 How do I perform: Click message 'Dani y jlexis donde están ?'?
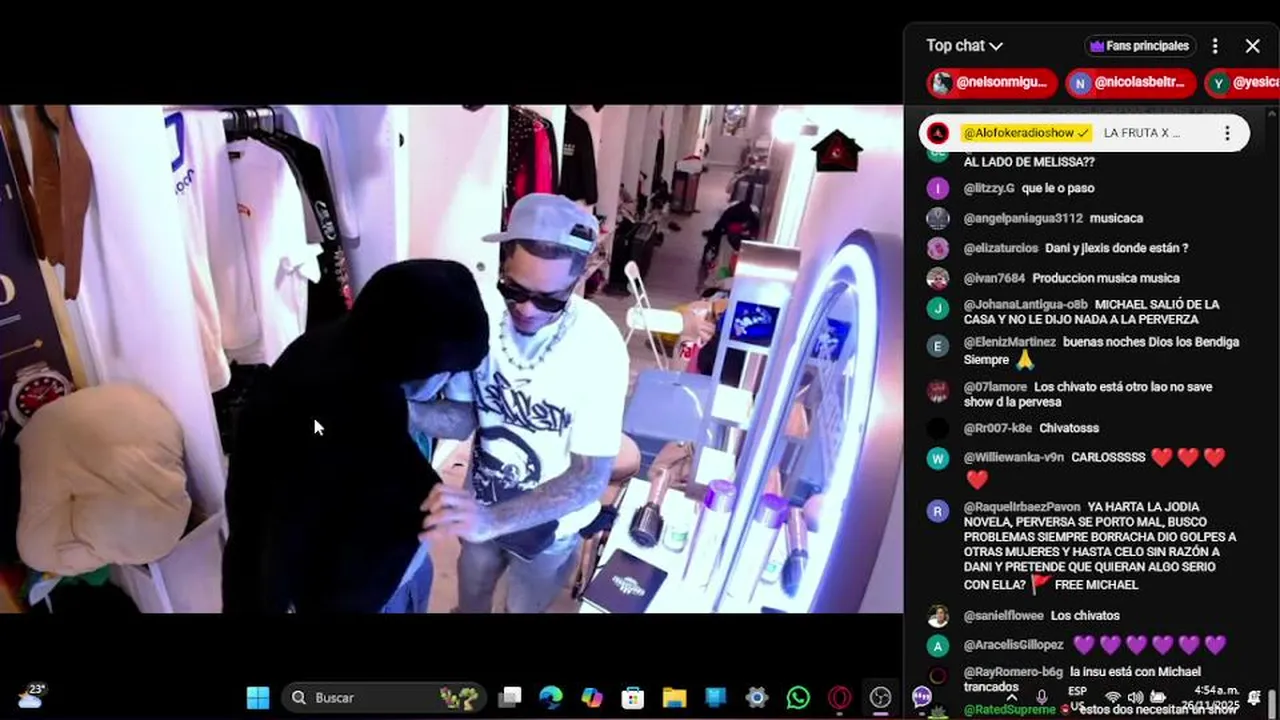pyautogui.click(x=1117, y=248)
